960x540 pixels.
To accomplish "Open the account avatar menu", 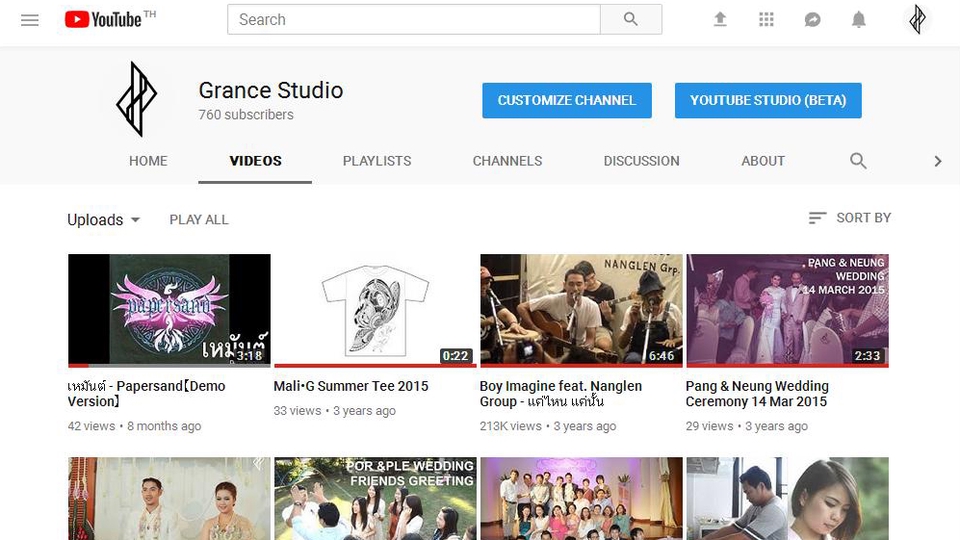I will (917, 20).
